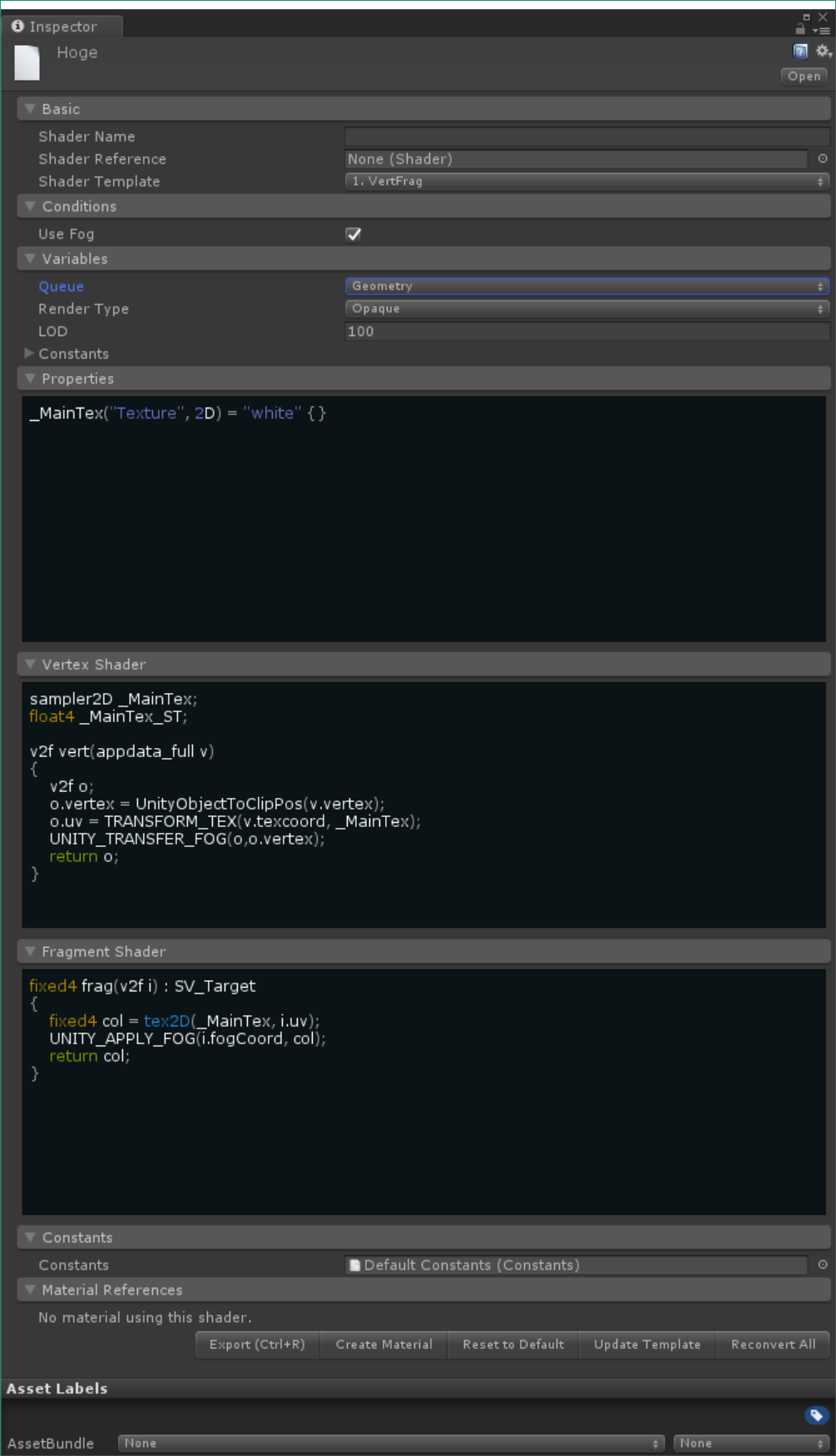
Task: Click the Queue label
Action: click(61, 286)
